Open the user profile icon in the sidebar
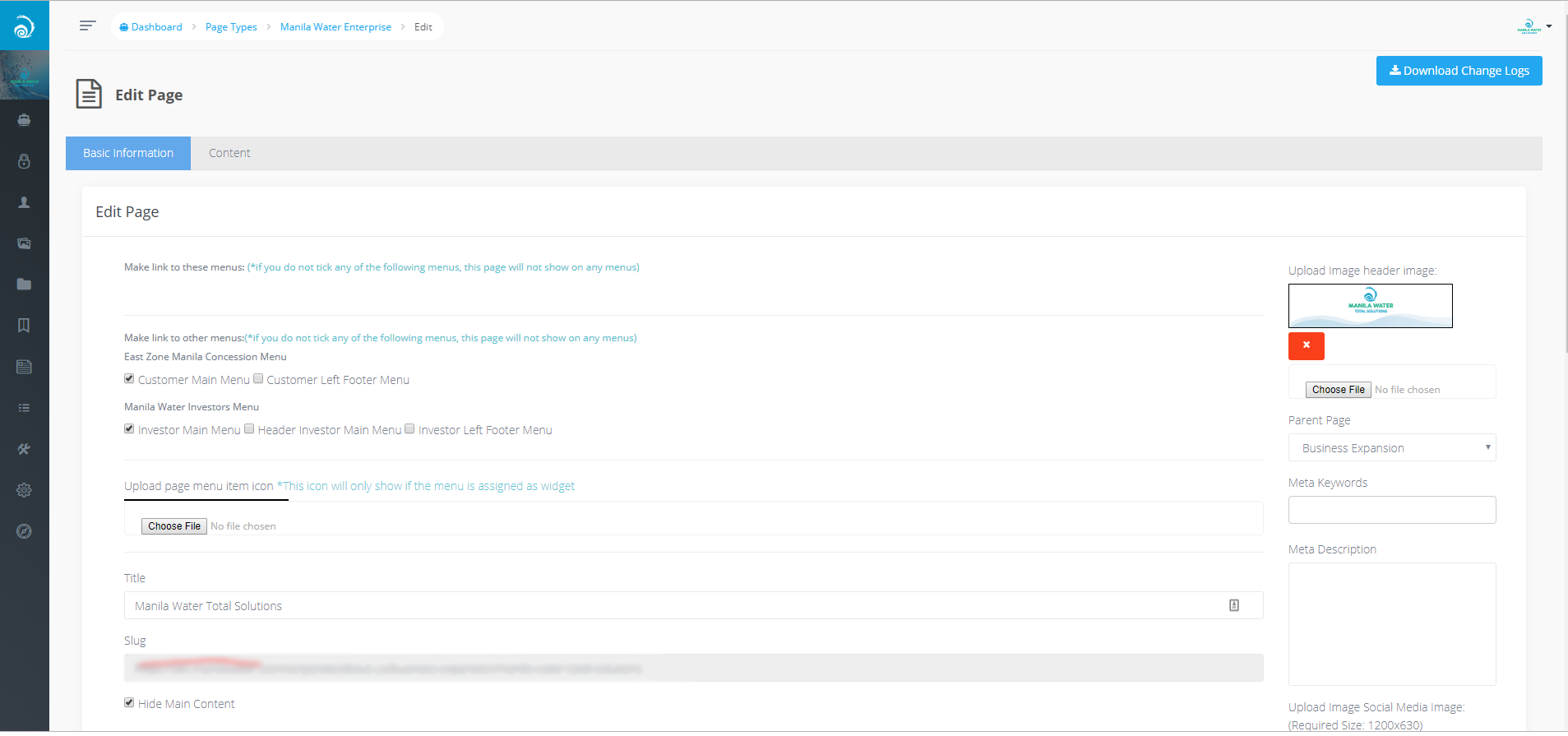Screen dimensions: 1568x736 24,202
